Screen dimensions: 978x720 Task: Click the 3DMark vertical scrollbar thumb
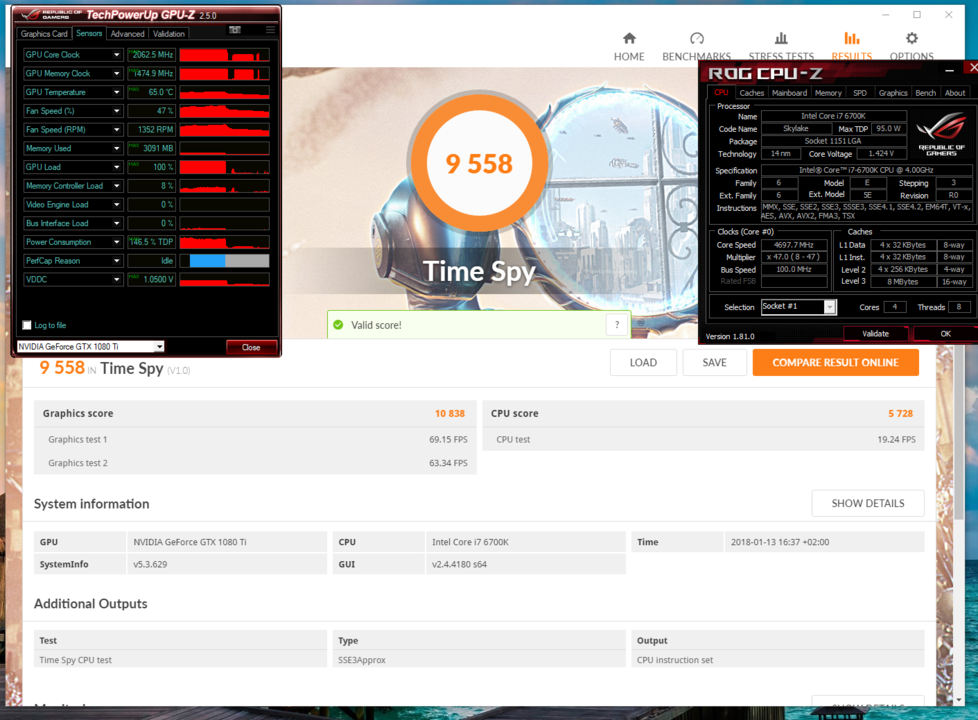click(x=959, y=432)
